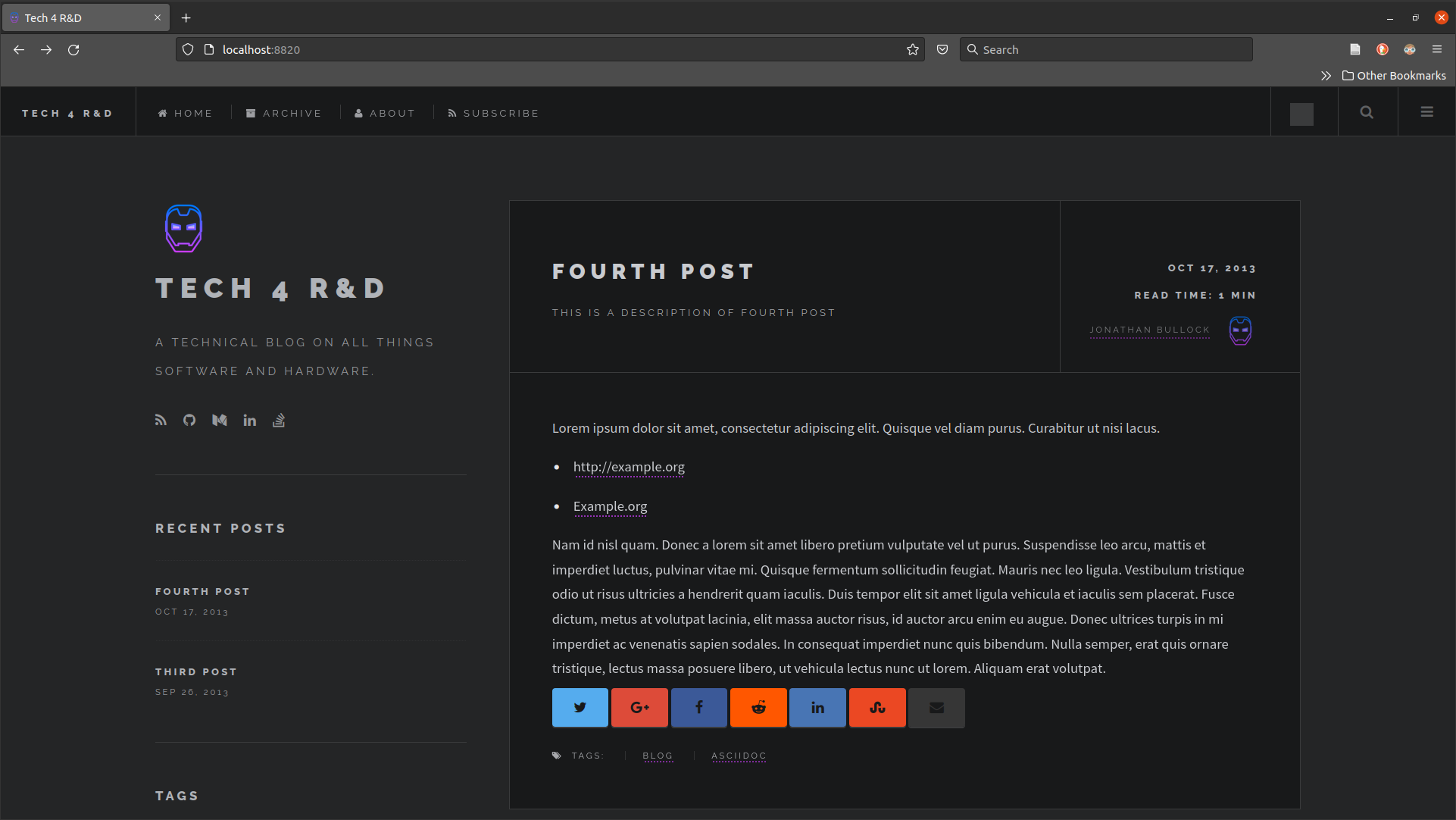Click the Pocket save icon

click(942, 49)
